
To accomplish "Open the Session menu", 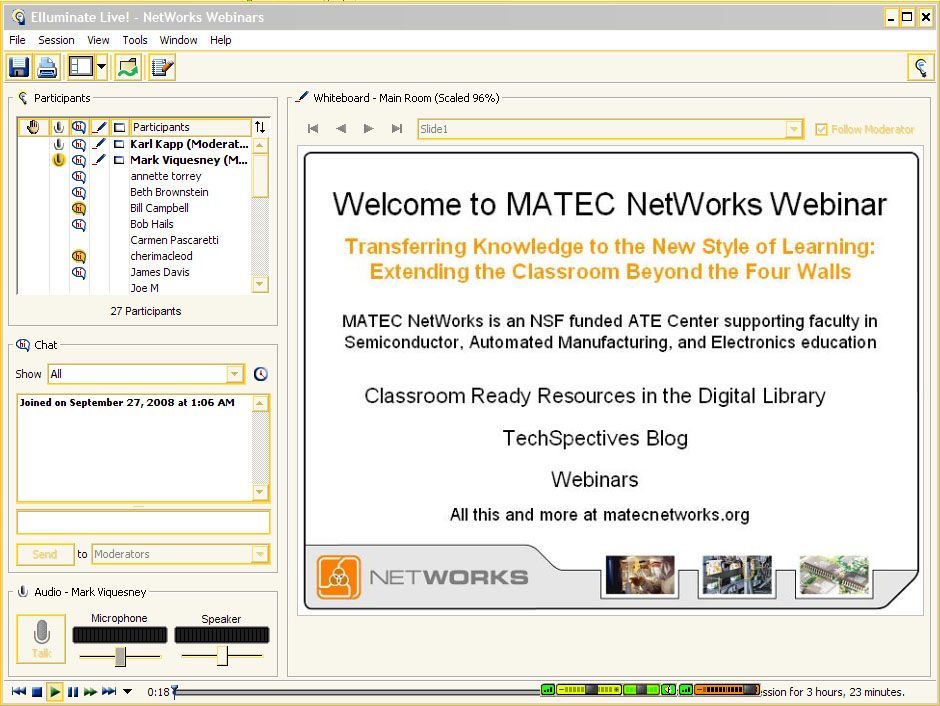I will tap(56, 40).
